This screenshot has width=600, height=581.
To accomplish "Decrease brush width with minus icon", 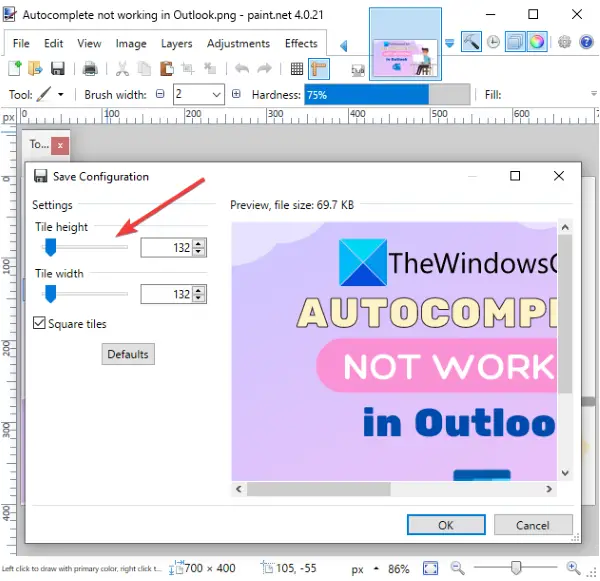I will 160,94.
